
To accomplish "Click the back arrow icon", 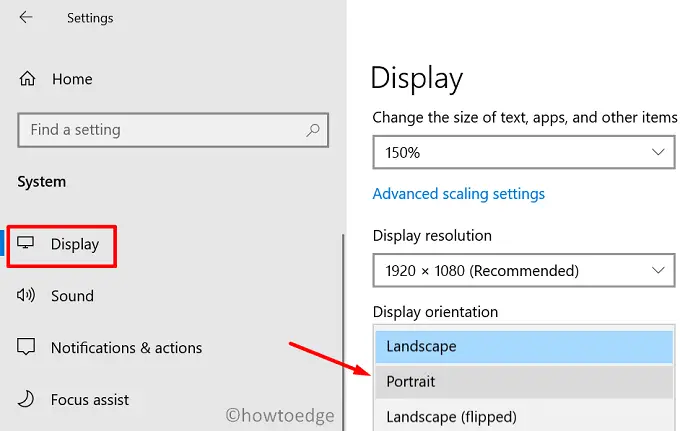I will coord(26,18).
